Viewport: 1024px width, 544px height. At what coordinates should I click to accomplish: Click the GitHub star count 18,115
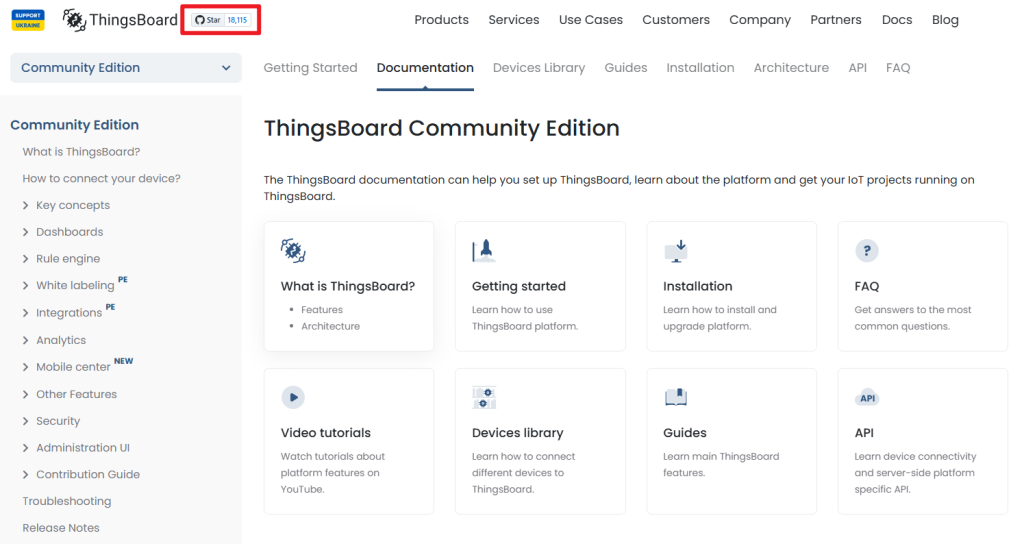tap(237, 20)
